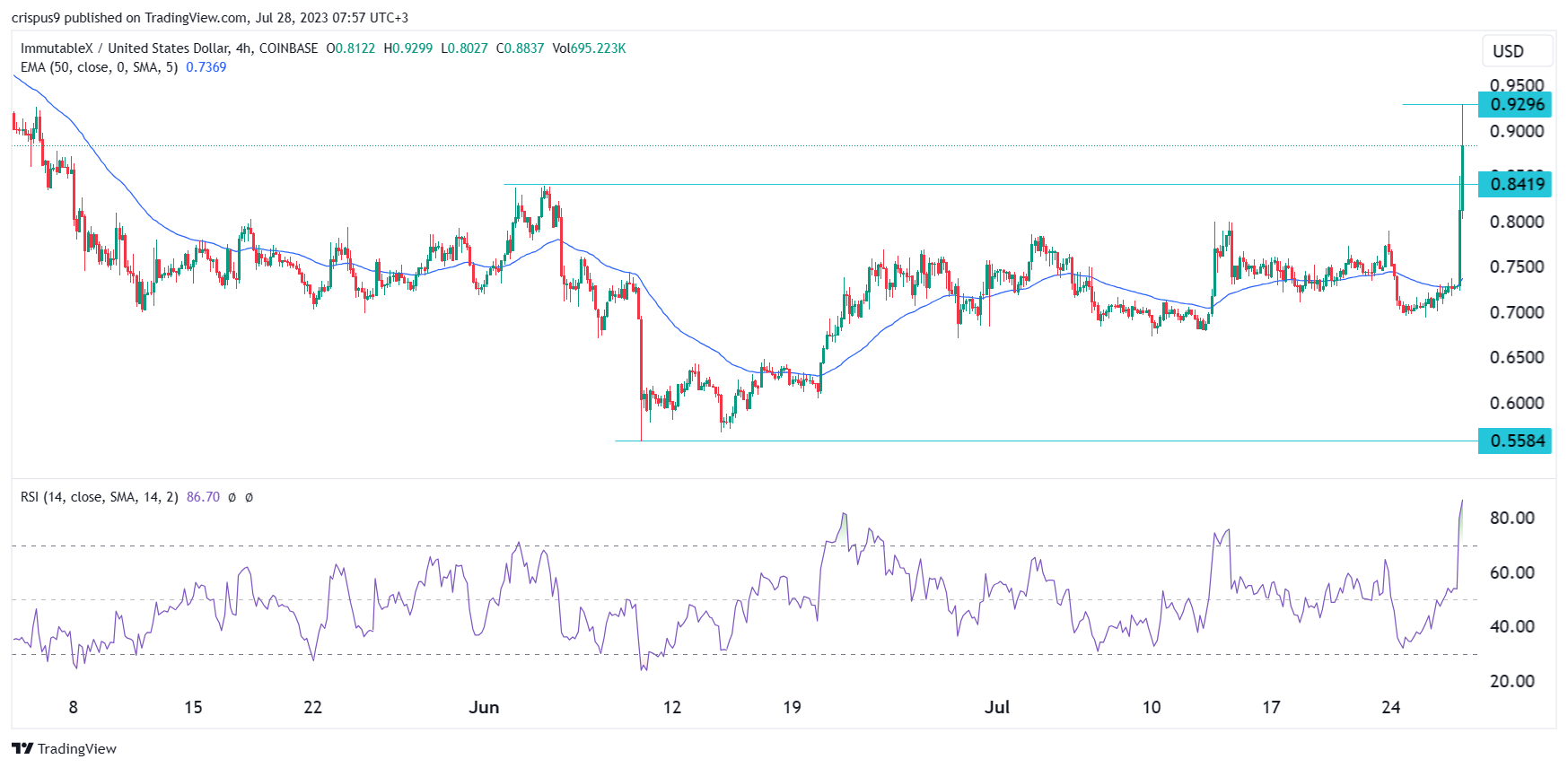Screen dimensions: 1568x768
Task: Click the 0.9500 price axis label
Action: point(1517,84)
